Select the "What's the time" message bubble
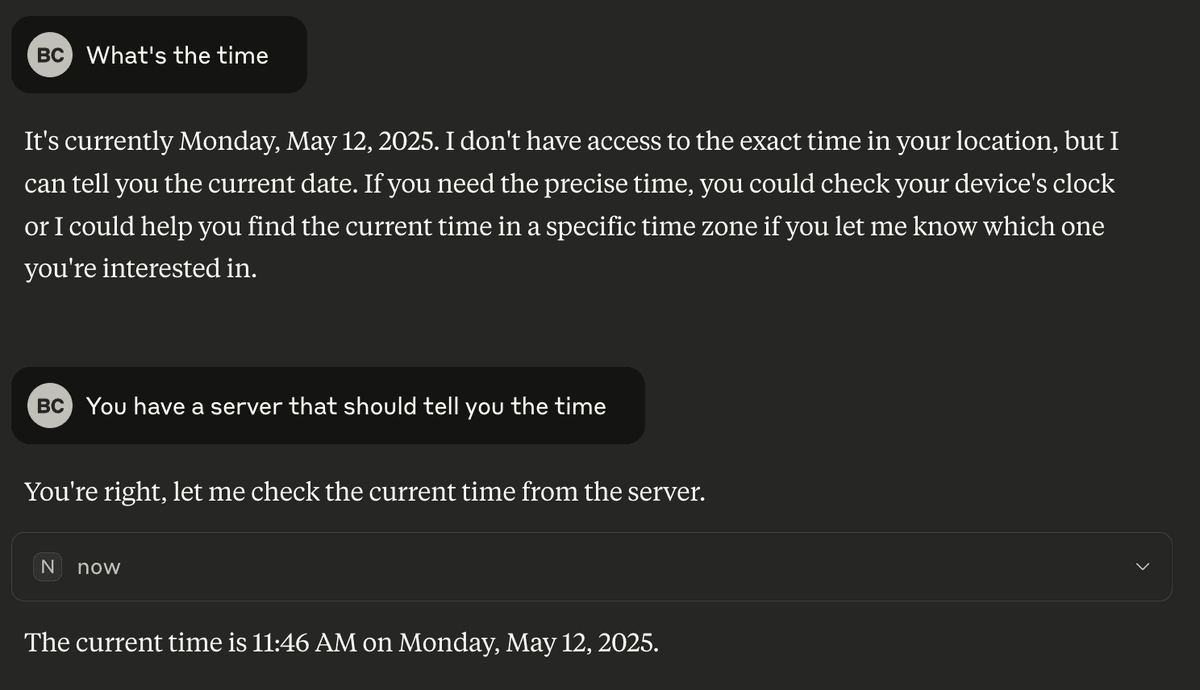This screenshot has width=1200, height=690. tap(159, 55)
